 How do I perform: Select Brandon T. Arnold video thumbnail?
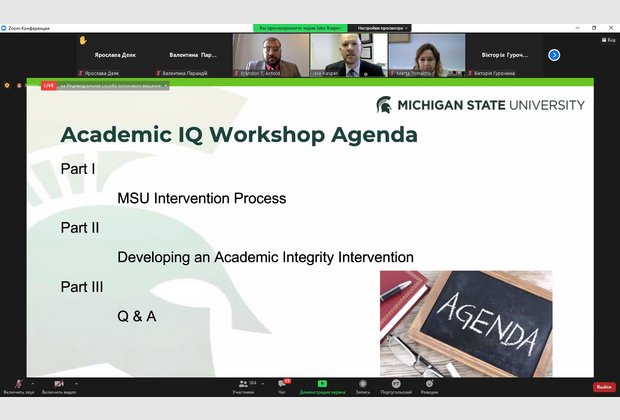click(x=270, y=55)
